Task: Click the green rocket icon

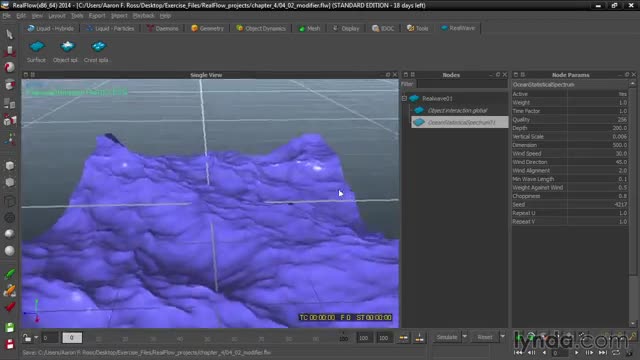Action: 9,274
